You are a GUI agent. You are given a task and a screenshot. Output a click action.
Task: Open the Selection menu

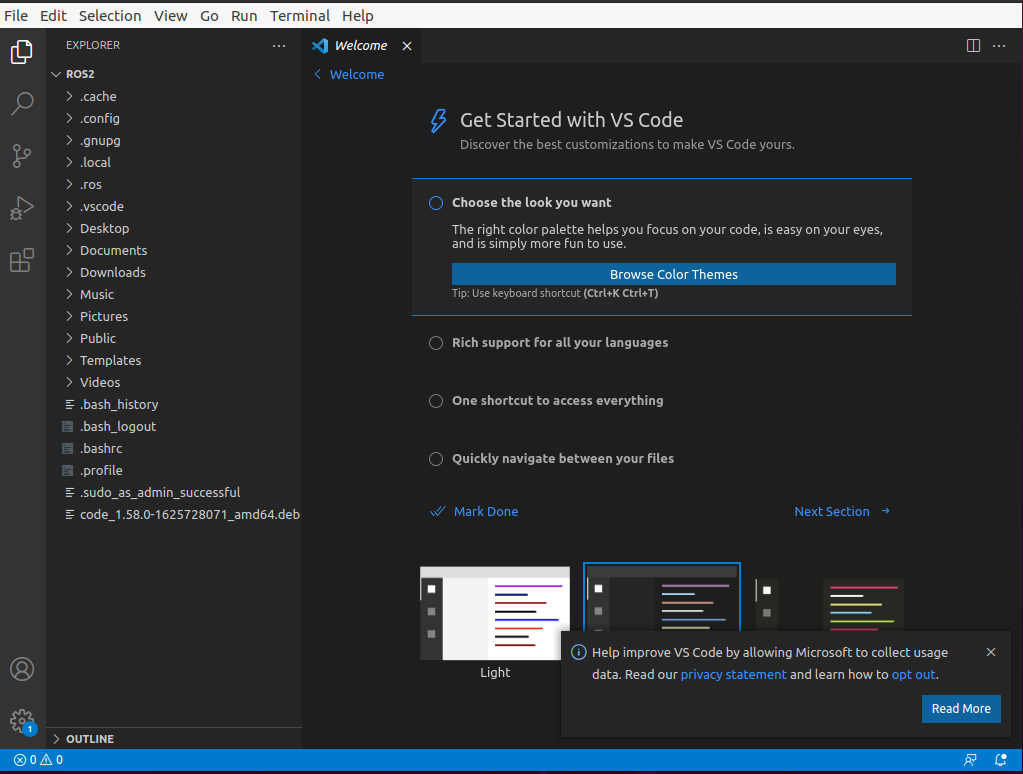110,16
